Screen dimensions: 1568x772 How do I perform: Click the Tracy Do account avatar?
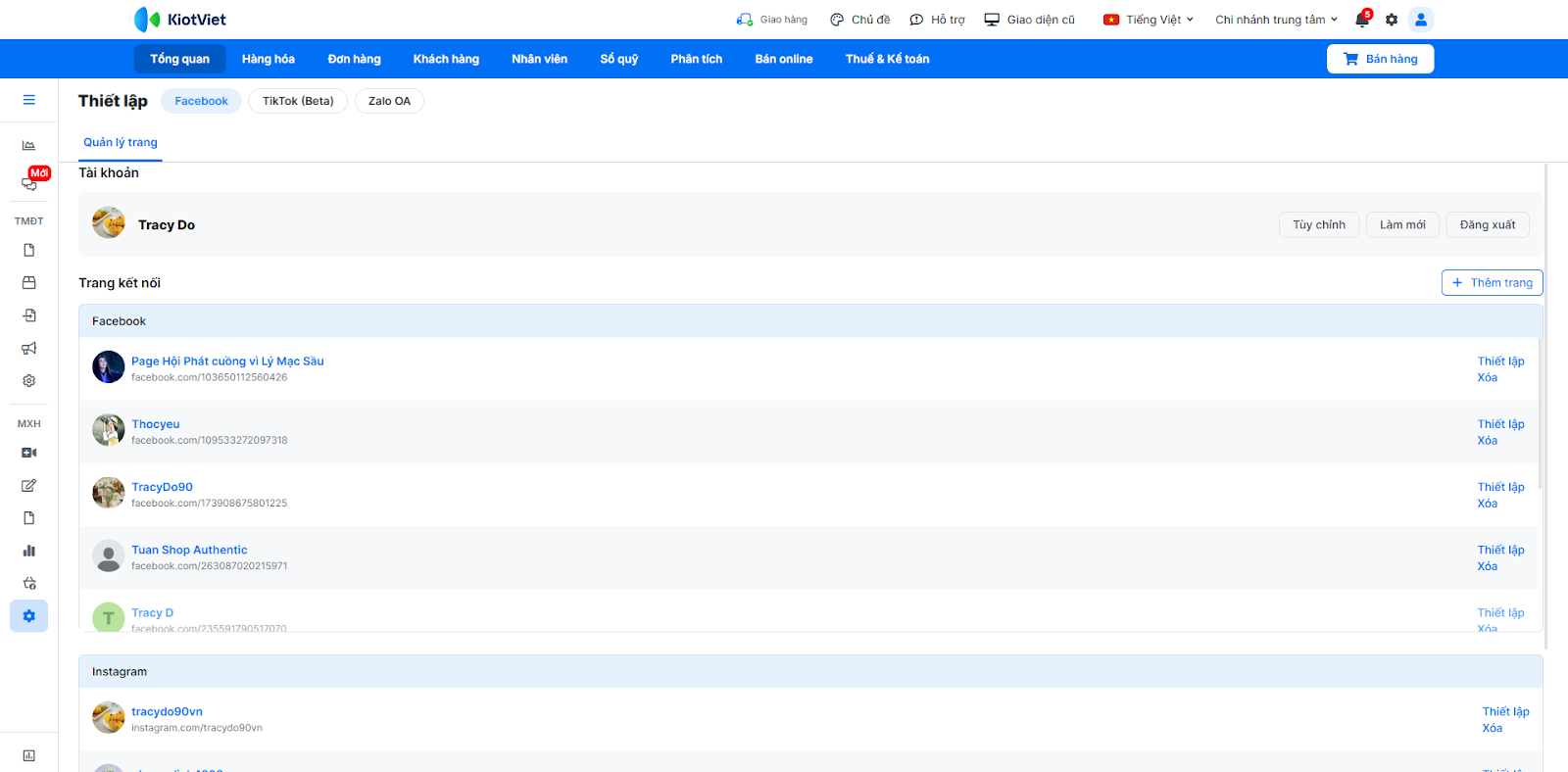[109, 223]
